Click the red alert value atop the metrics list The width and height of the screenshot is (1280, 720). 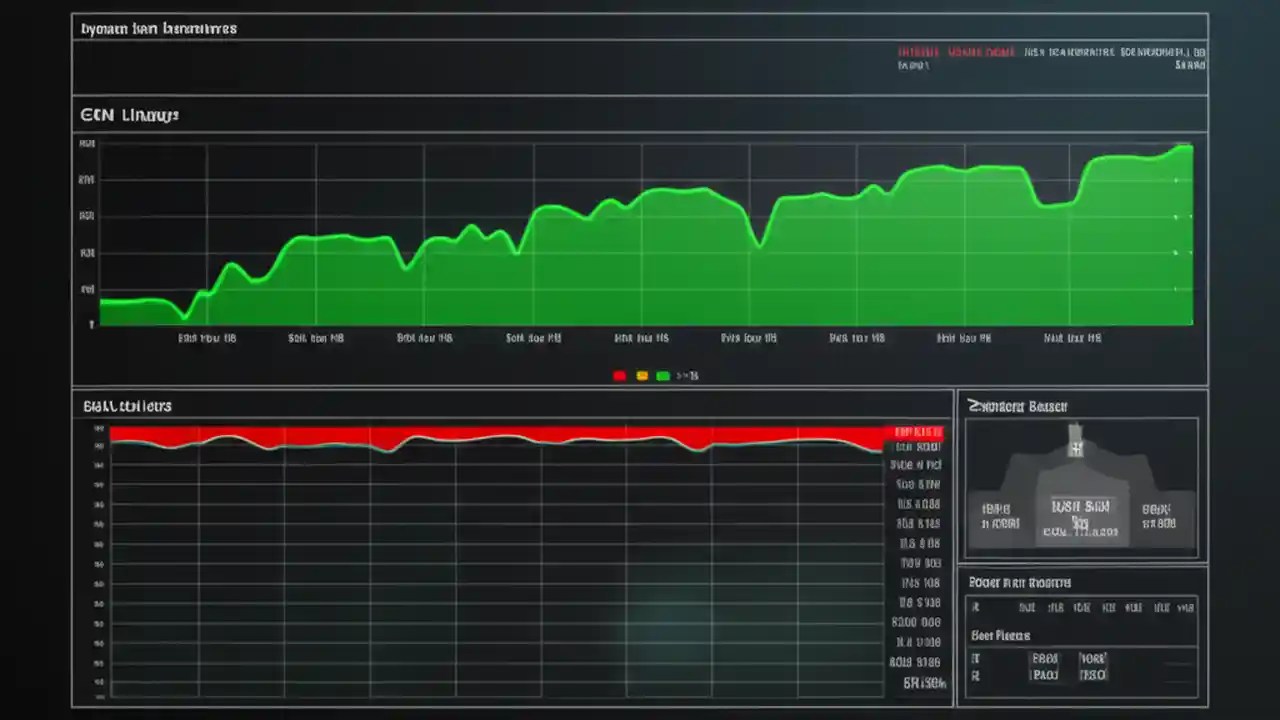pos(917,432)
